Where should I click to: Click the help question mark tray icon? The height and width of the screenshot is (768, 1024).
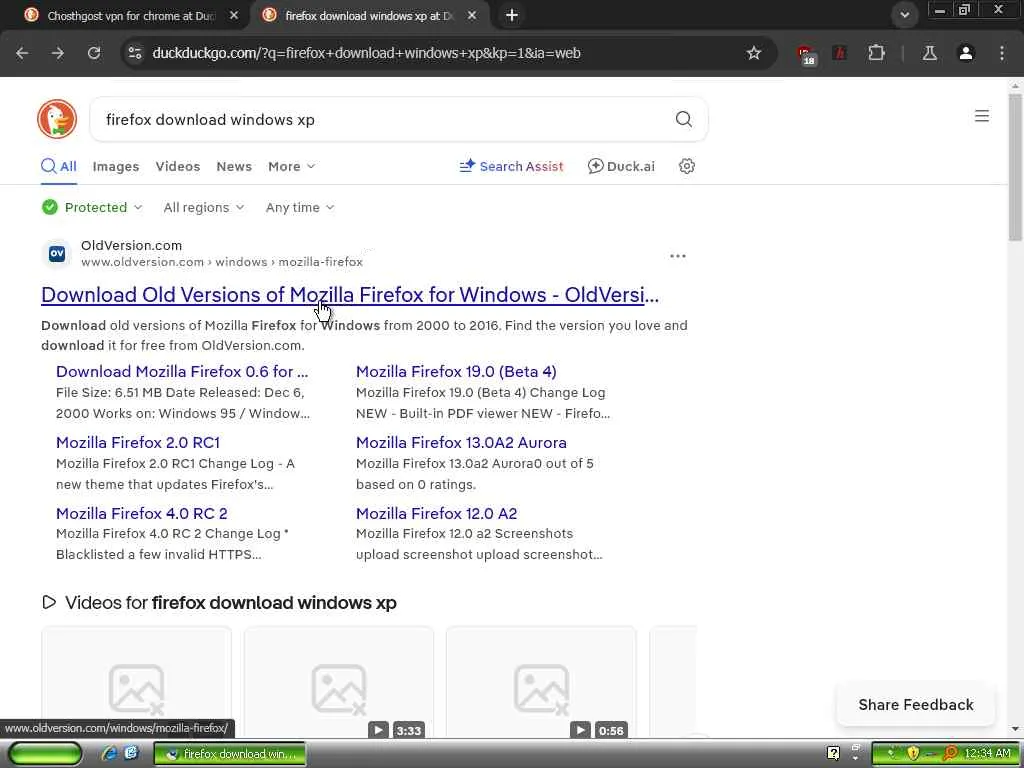pos(833,754)
